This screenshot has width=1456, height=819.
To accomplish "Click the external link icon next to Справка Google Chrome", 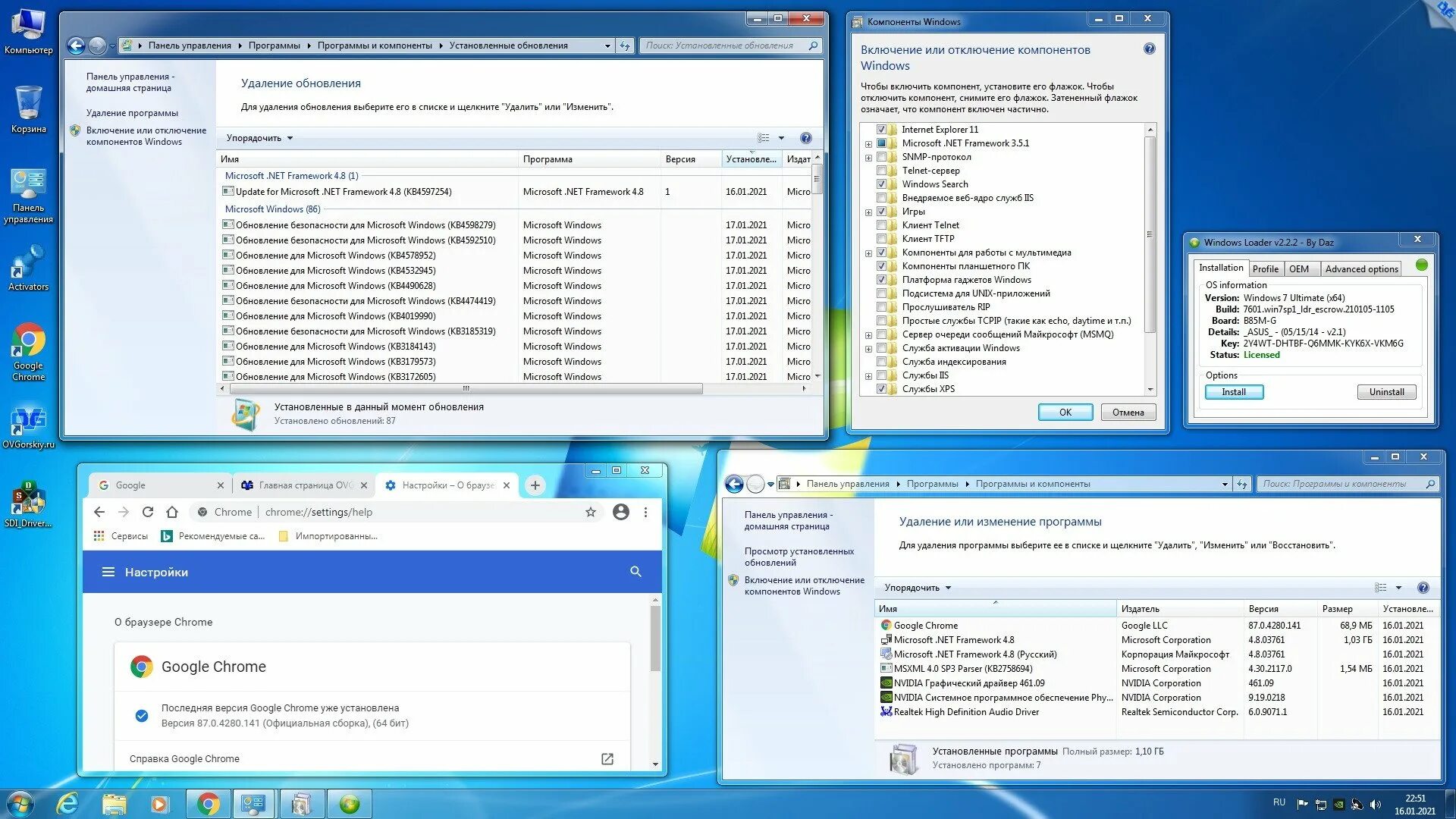I will (x=607, y=758).
